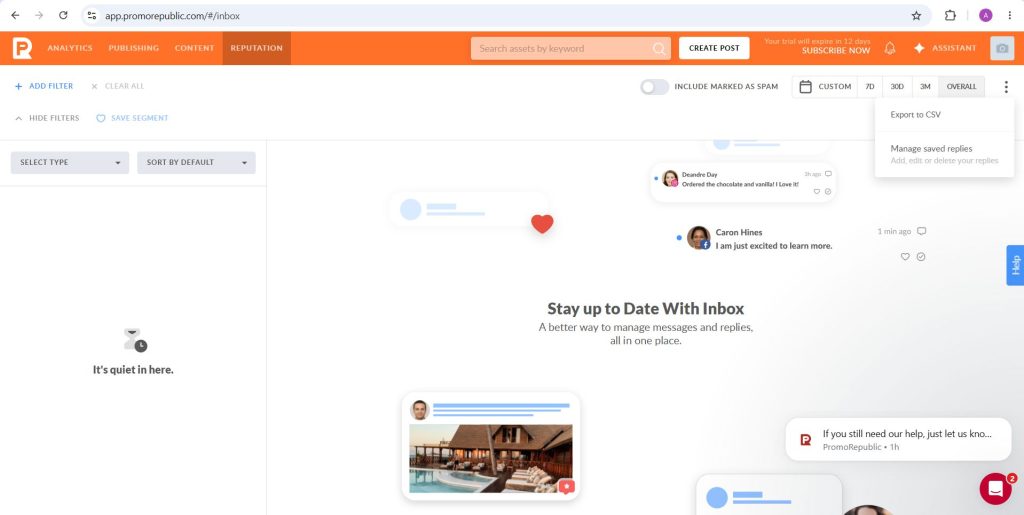Collapse filters with Hide Filters chevron
The image size is (1024, 515).
pyautogui.click(x=18, y=118)
